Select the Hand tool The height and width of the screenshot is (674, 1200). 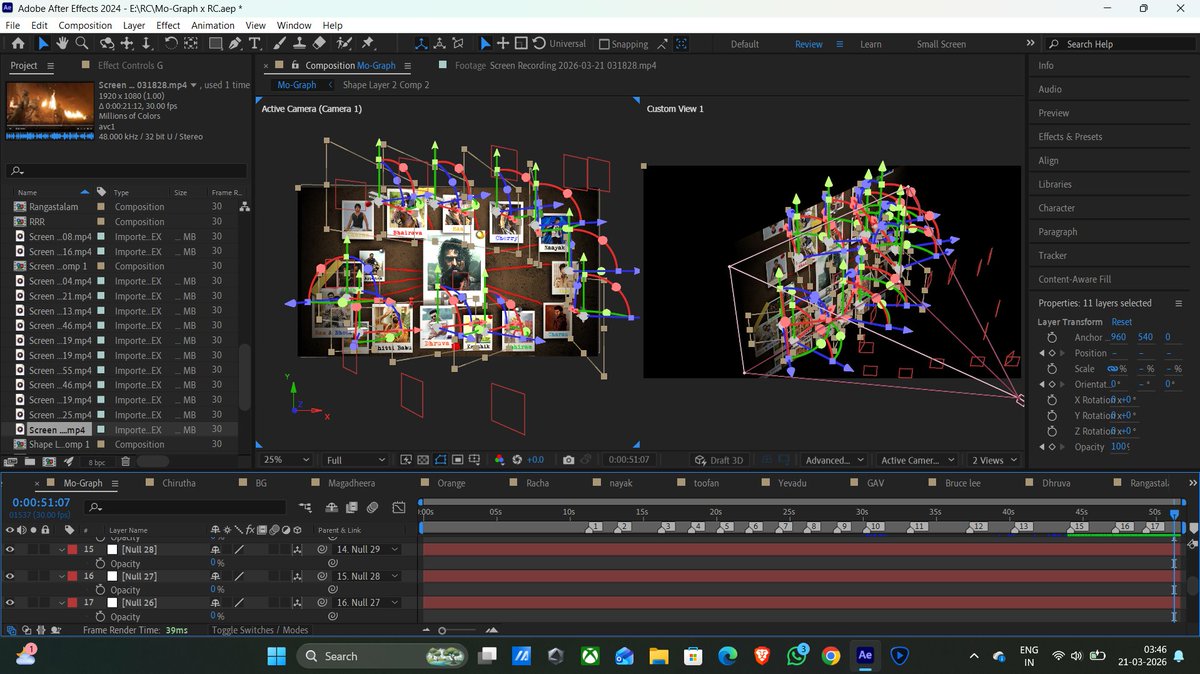62,44
